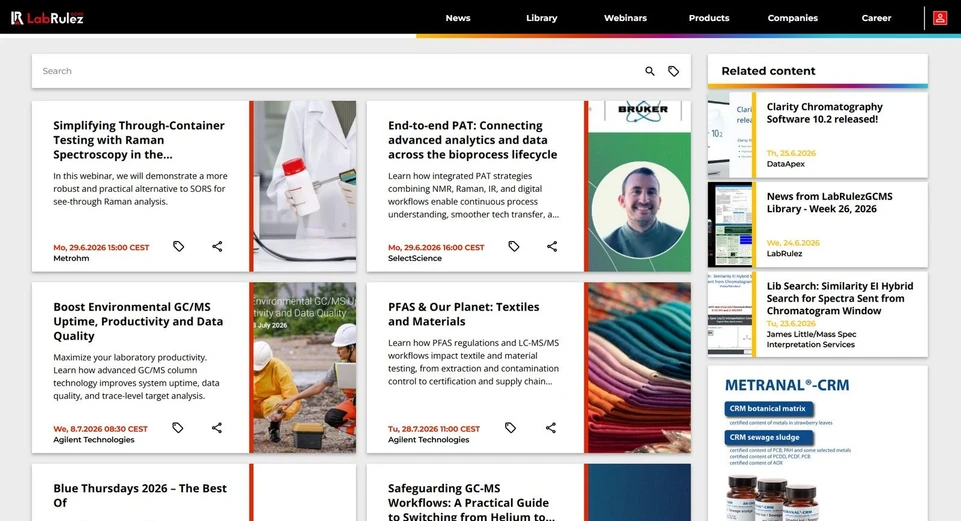Click James Little/Mass Spec Interpretation Services label
Screen dimensions: 961x521
811,339
